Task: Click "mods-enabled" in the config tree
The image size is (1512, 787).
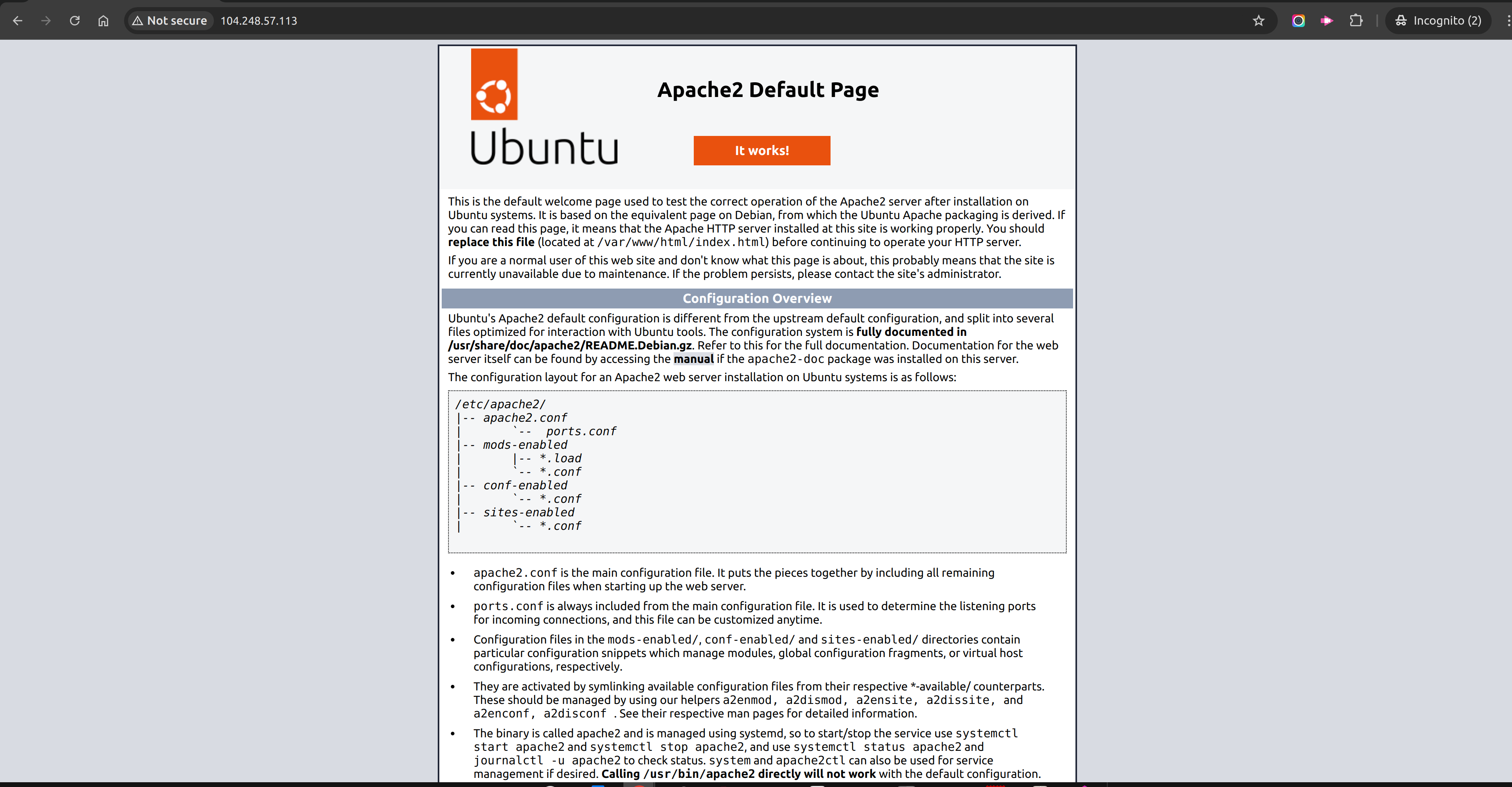Action: coord(525,445)
